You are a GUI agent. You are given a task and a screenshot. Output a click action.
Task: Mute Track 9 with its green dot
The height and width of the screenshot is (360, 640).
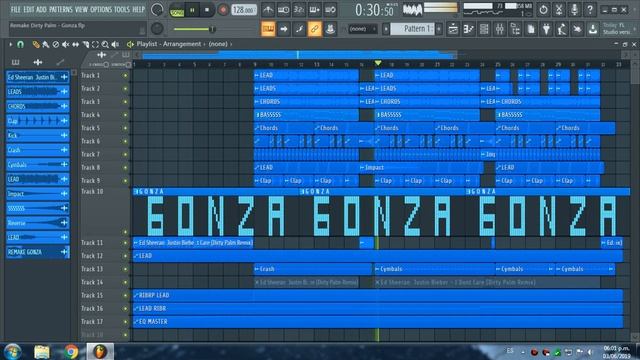[x=125, y=180]
